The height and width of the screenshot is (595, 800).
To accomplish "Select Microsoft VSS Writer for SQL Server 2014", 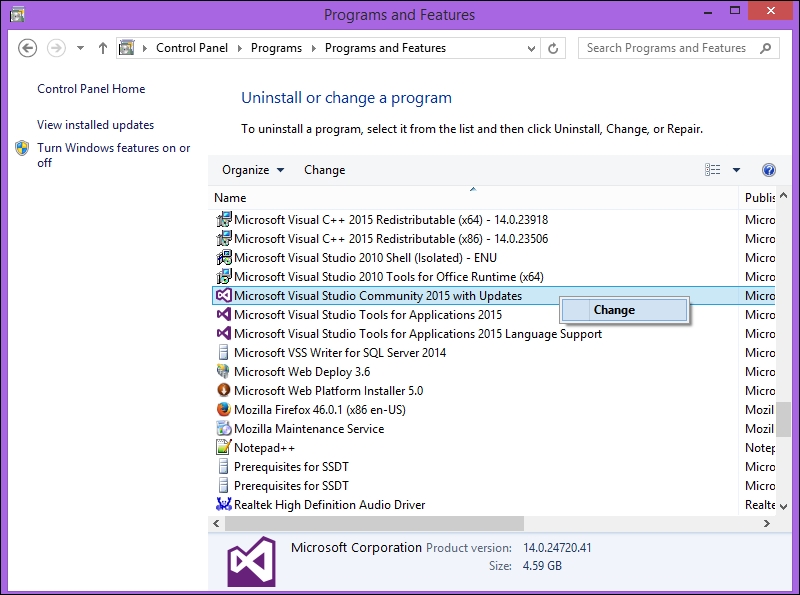I will coord(340,353).
